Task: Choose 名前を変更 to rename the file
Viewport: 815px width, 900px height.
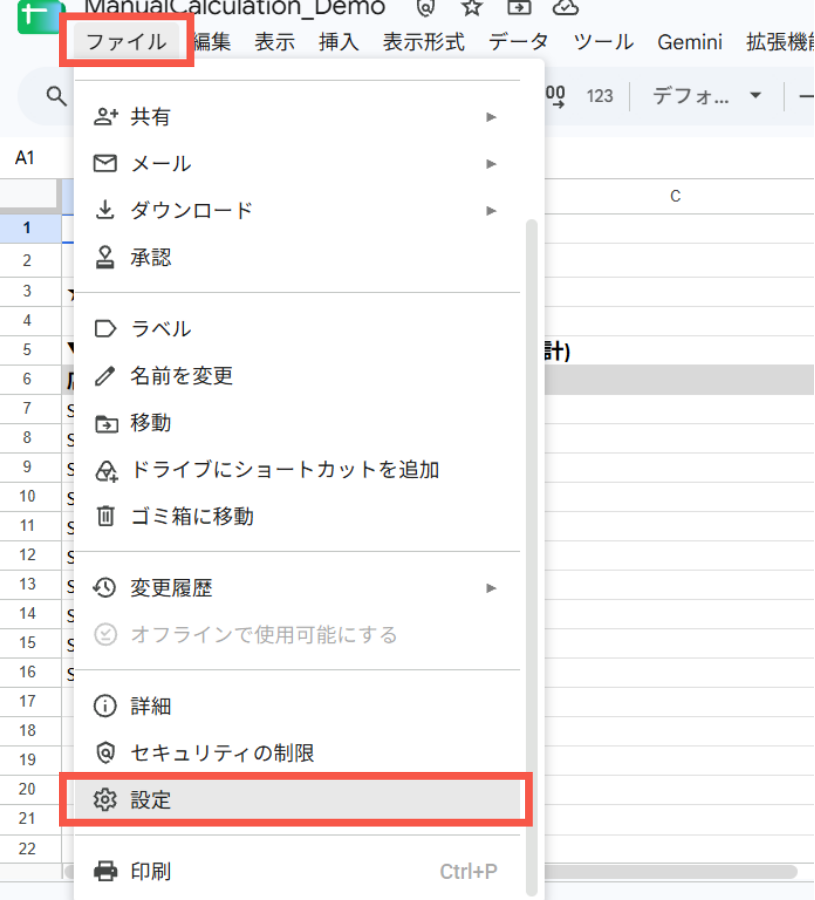Action: coord(297,376)
